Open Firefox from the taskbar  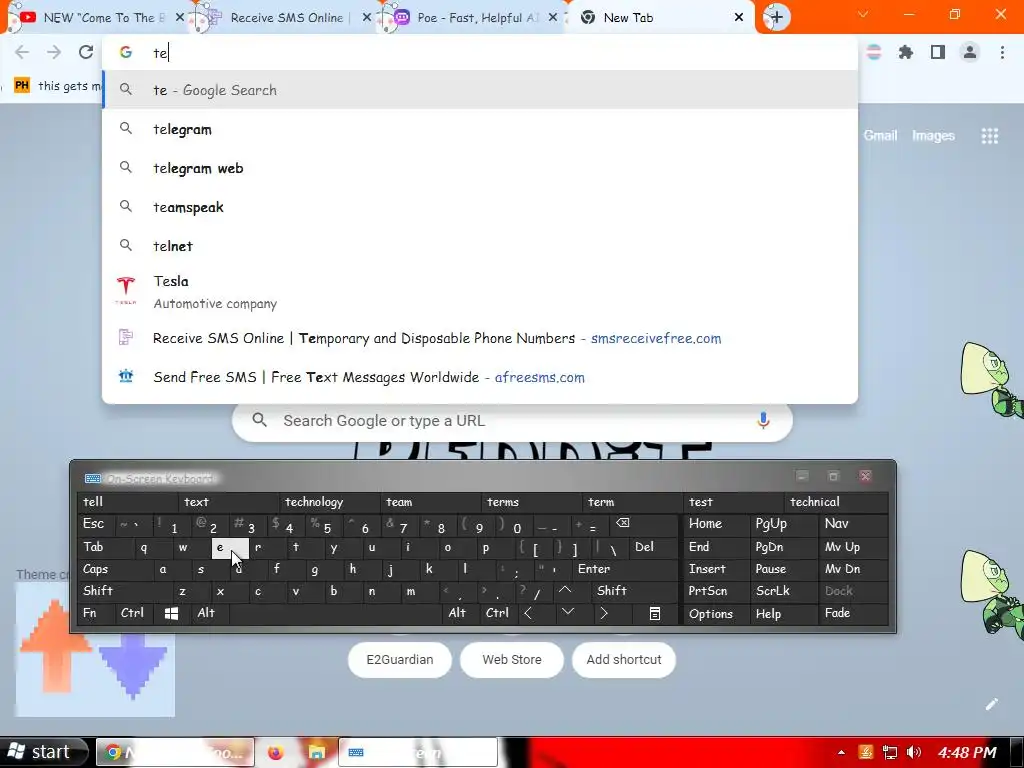[x=276, y=752]
